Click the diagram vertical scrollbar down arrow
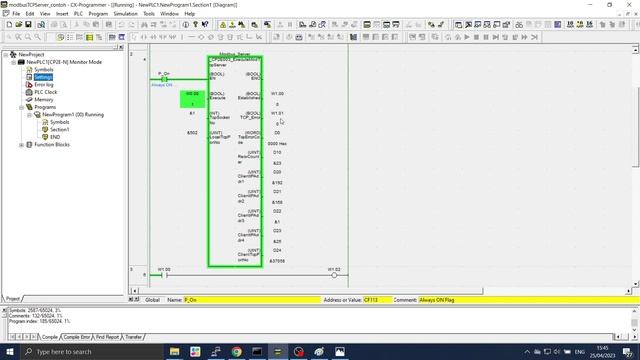The width and height of the screenshot is (640, 360). [x=635, y=284]
